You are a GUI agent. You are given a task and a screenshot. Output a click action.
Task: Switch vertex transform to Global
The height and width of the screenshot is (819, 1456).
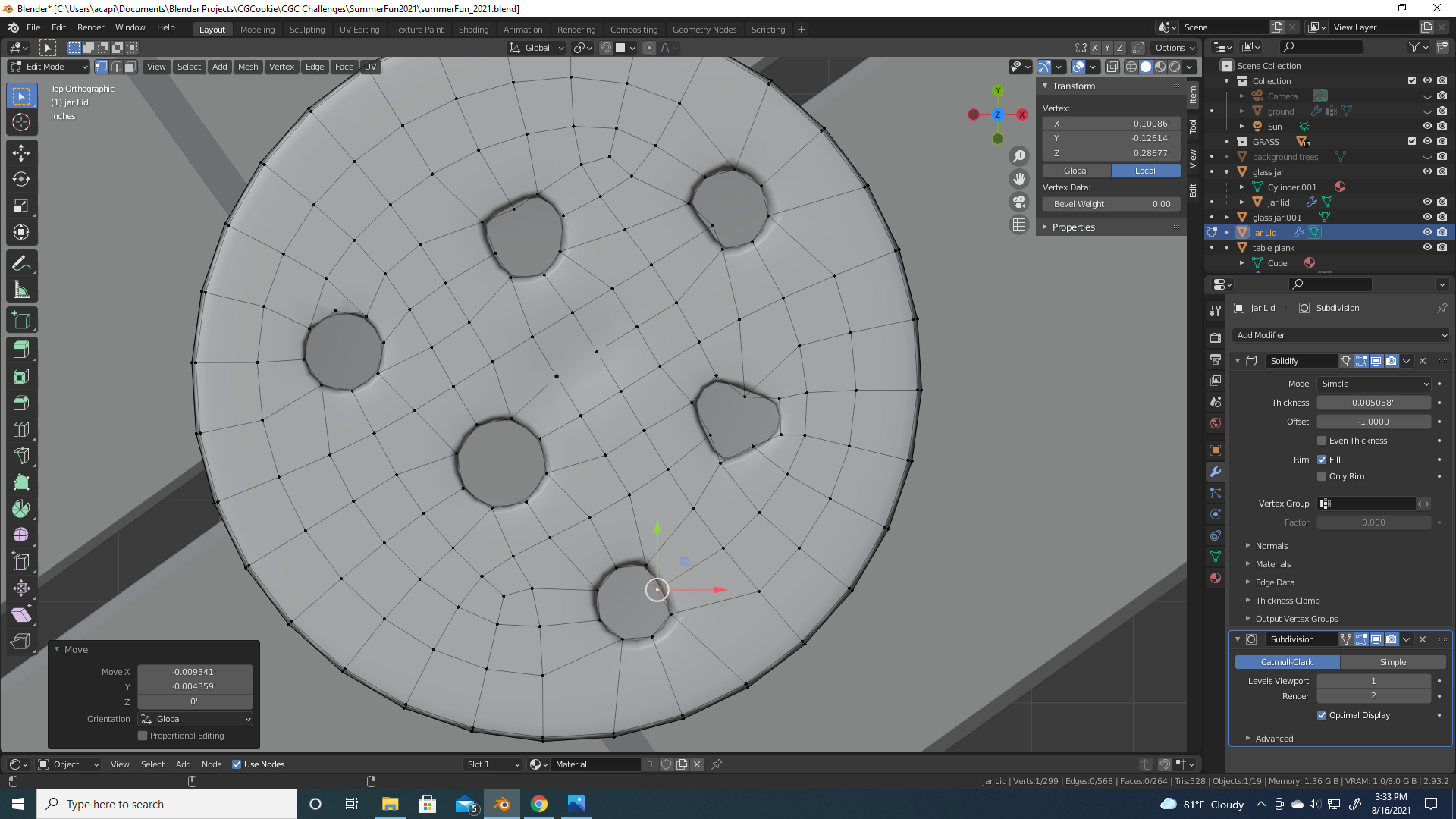coord(1076,171)
